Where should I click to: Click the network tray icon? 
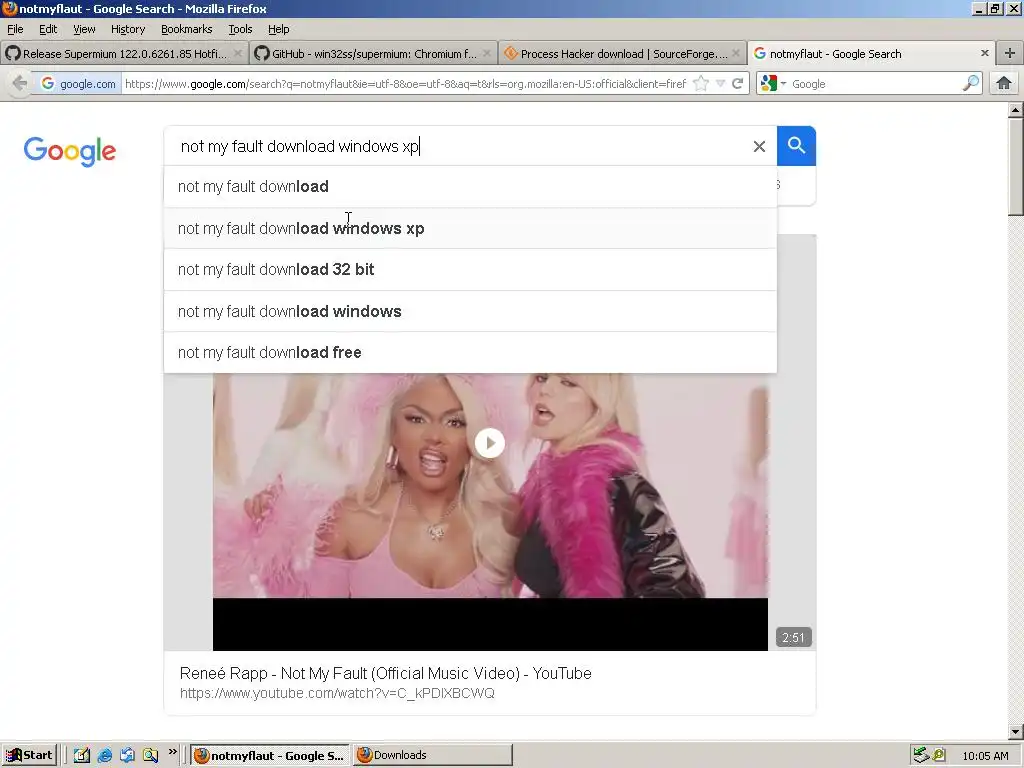point(921,755)
